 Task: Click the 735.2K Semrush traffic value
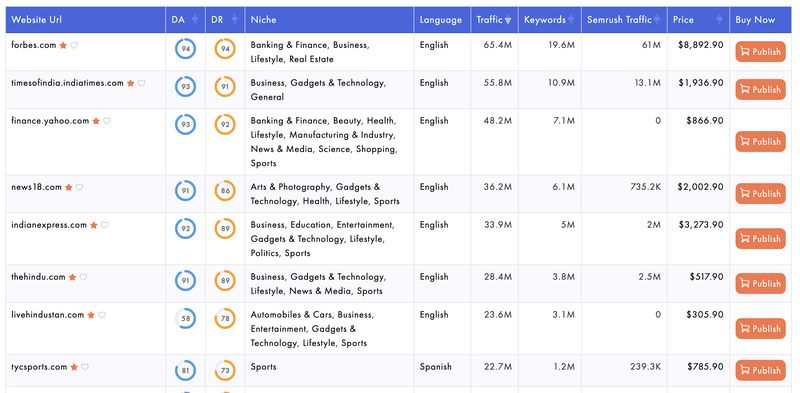[x=645, y=187]
